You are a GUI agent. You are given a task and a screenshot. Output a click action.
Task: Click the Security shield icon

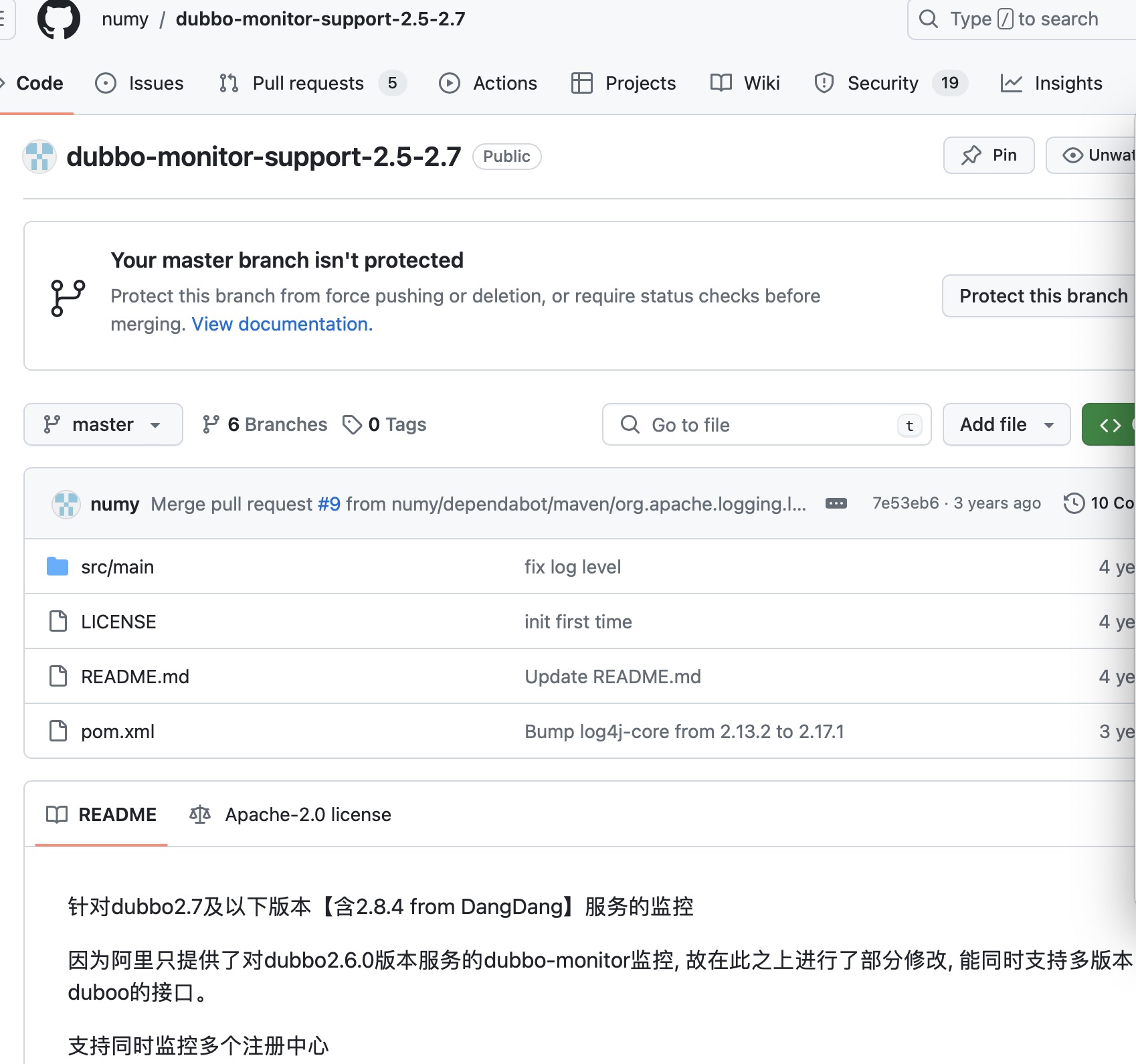pos(824,83)
